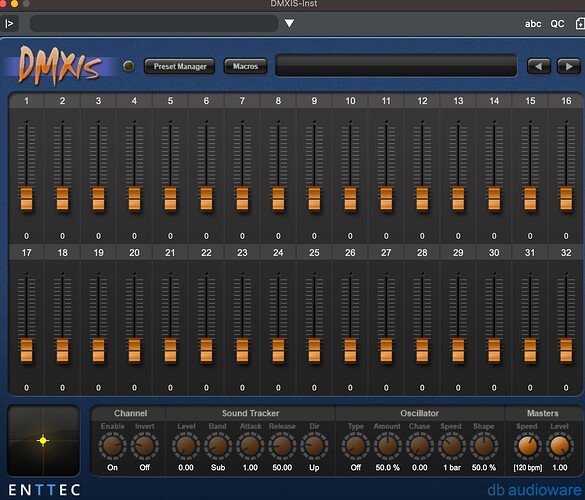The image size is (585, 500).
Task: Click the 'Up' Dir value
Action: pos(314,468)
